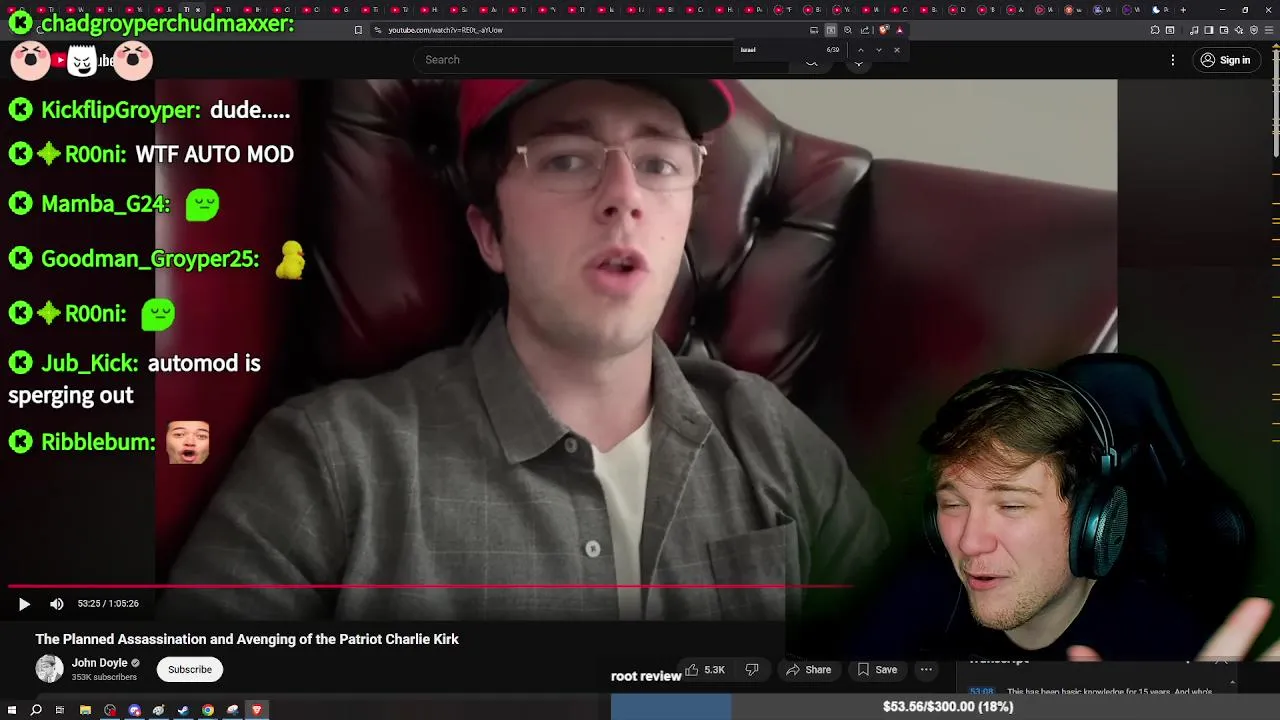Click the $53.56/$300.00 donation goal bar

945,707
